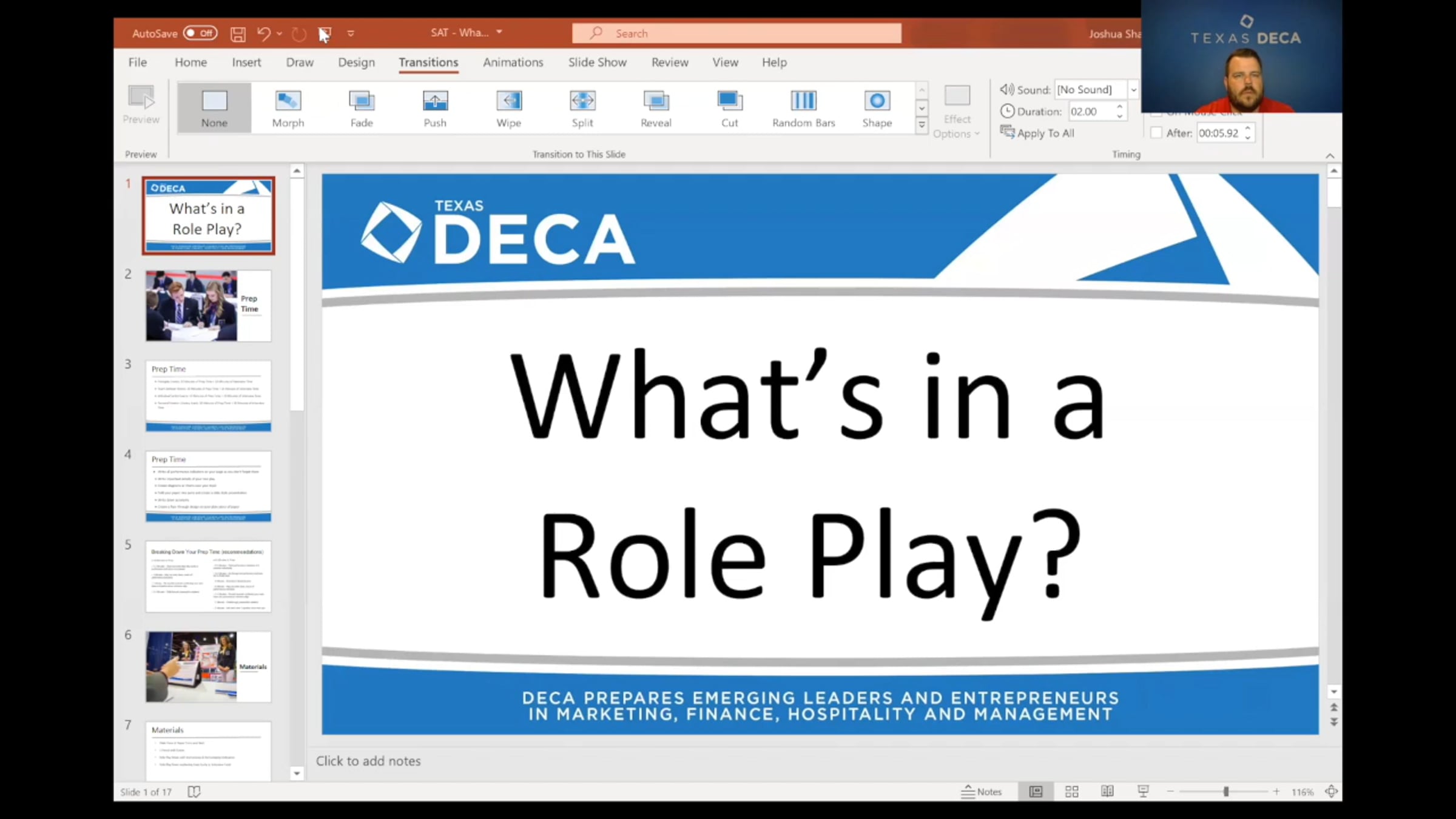Screen dimensions: 1456x819
Task: Choose the Push transition effect
Action: 435,108
